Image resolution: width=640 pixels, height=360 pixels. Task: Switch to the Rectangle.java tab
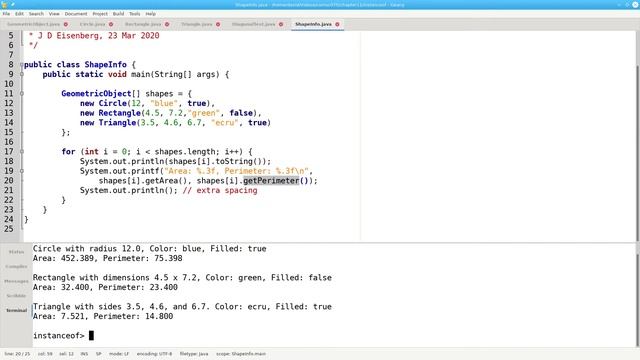pos(143,24)
